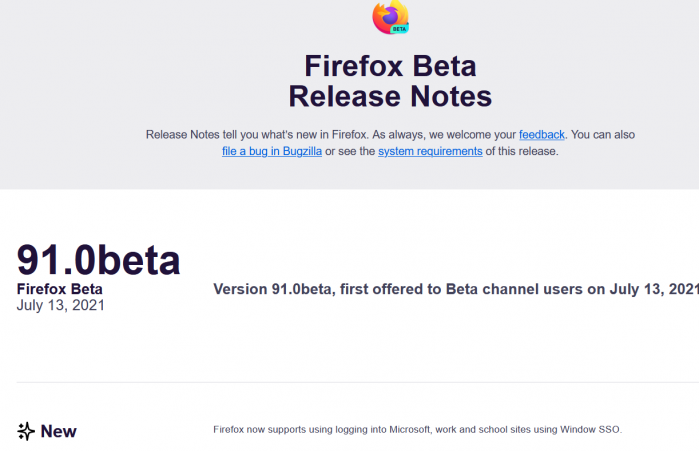Click the Release Notes title line
700x451 pixels.
coord(391,96)
